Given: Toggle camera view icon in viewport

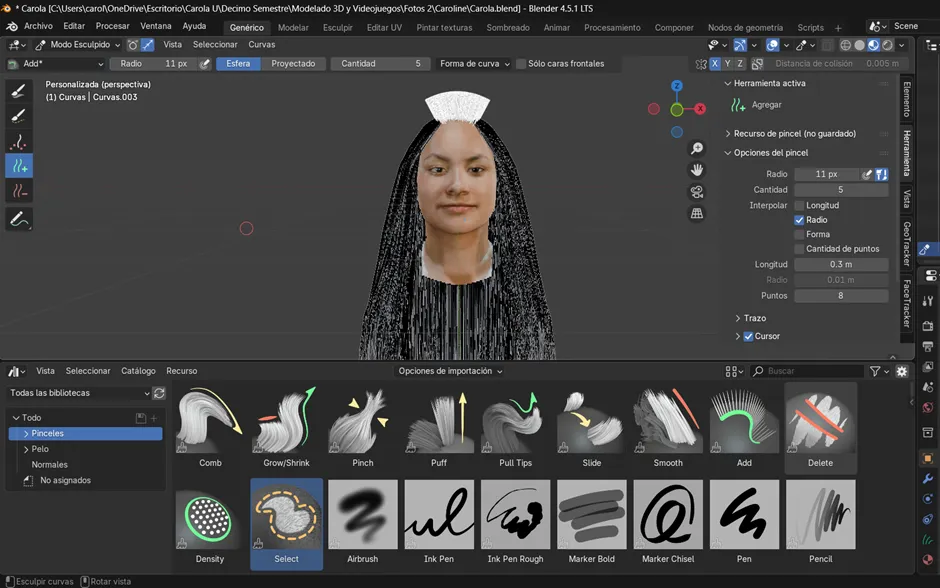Looking at the screenshot, I should (x=697, y=192).
